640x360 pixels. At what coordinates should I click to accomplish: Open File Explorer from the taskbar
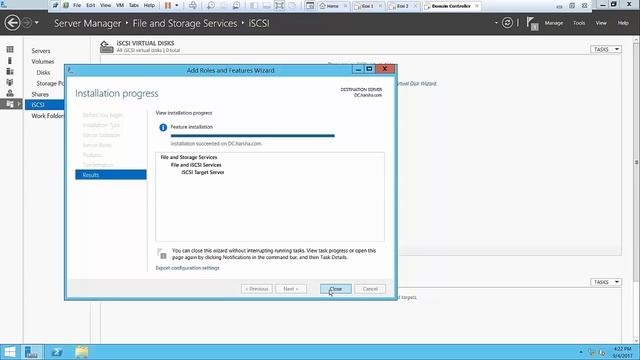pos(82,352)
